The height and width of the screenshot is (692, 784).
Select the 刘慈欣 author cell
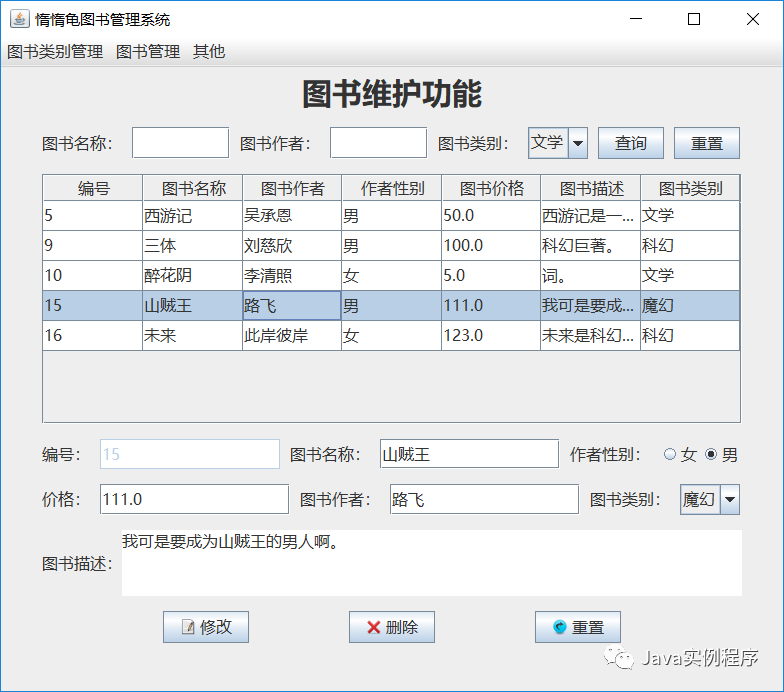click(x=292, y=246)
